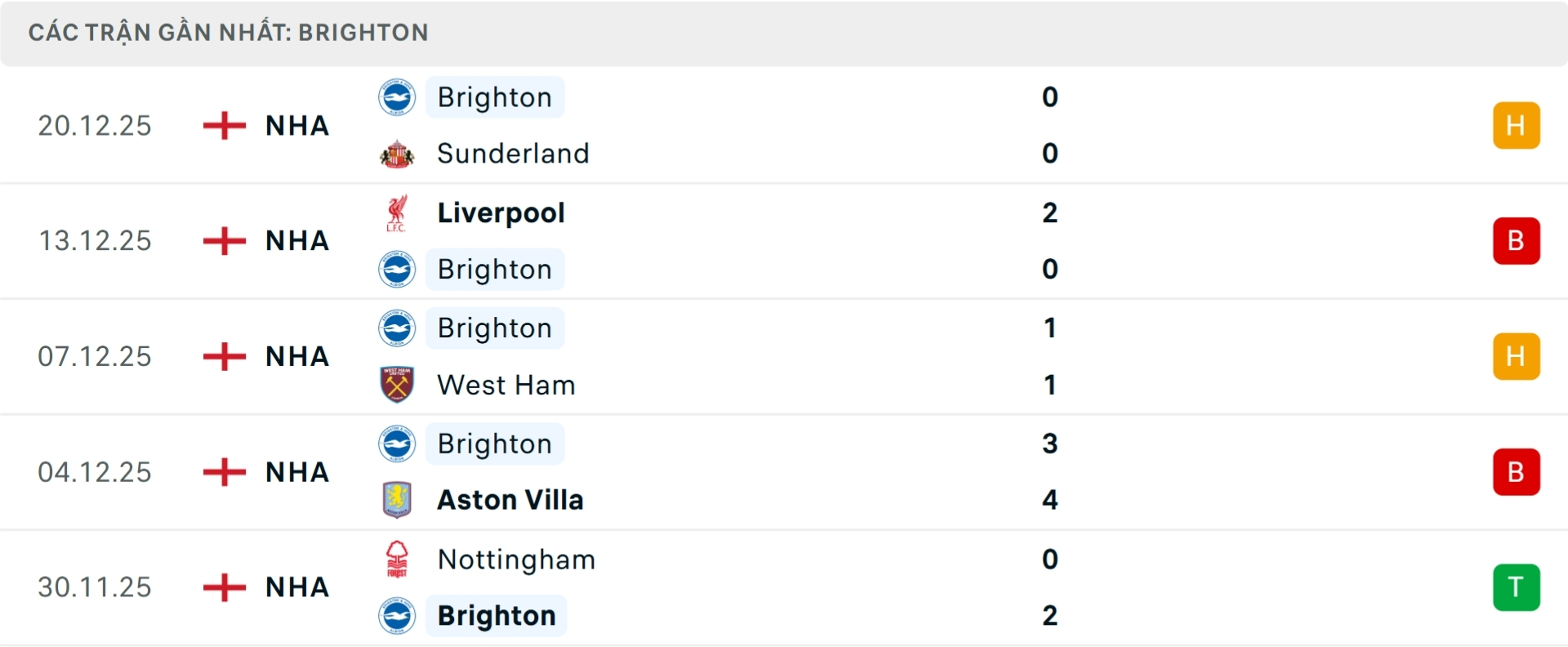Click the Aston Villa crest icon
This screenshot has width=1568, height=647.
click(398, 500)
